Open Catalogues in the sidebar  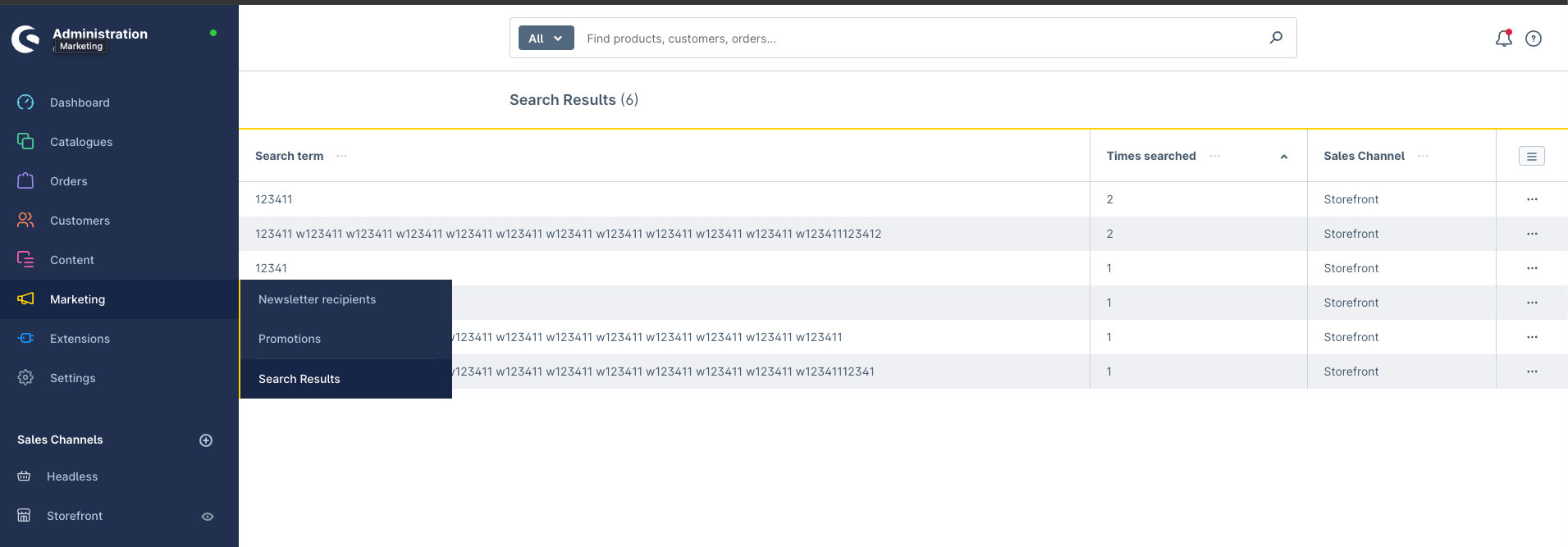81,142
